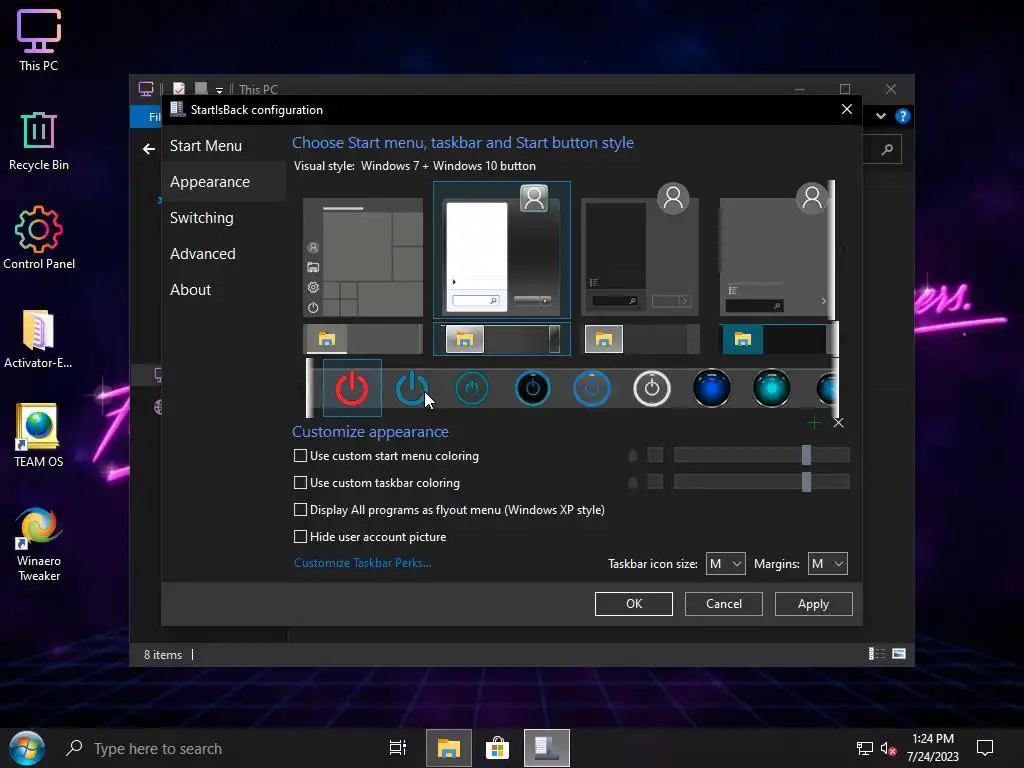The image size is (1024, 768).
Task: Click the Windows 7 Start orb
Action: [26, 748]
